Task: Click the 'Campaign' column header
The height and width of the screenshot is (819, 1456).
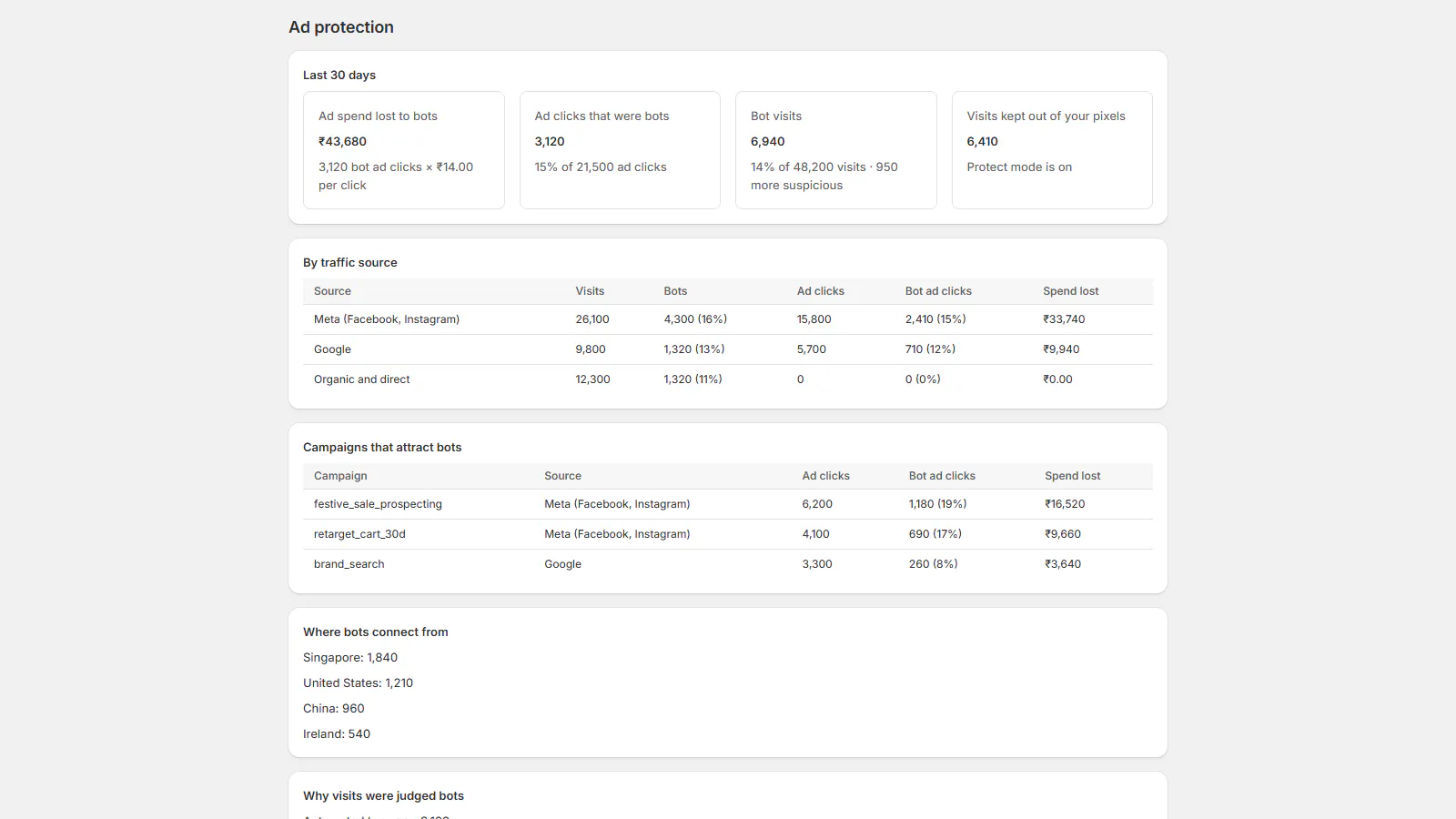Action: click(340, 476)
